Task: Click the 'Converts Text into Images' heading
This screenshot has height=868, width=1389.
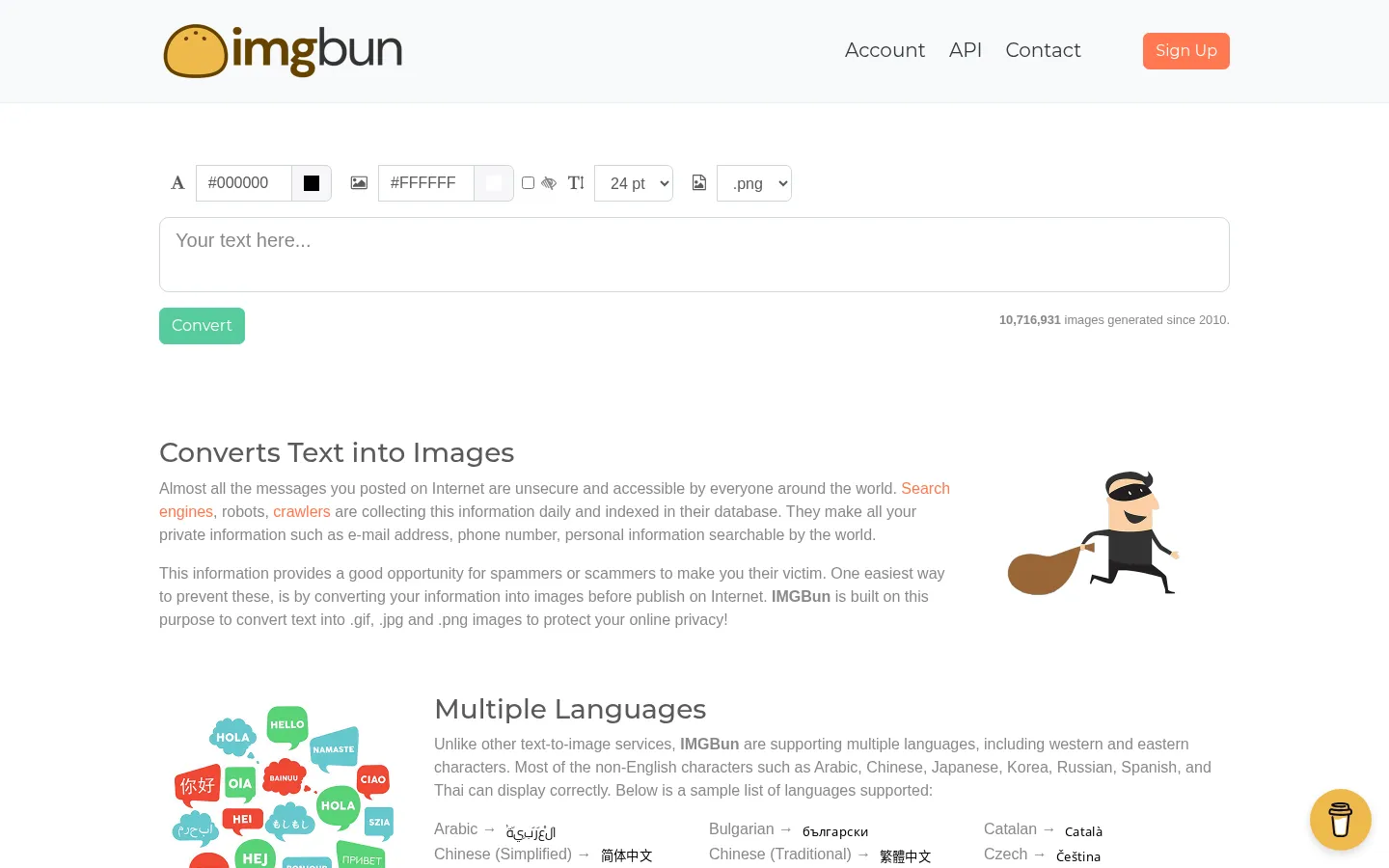Action: (337, 452)
